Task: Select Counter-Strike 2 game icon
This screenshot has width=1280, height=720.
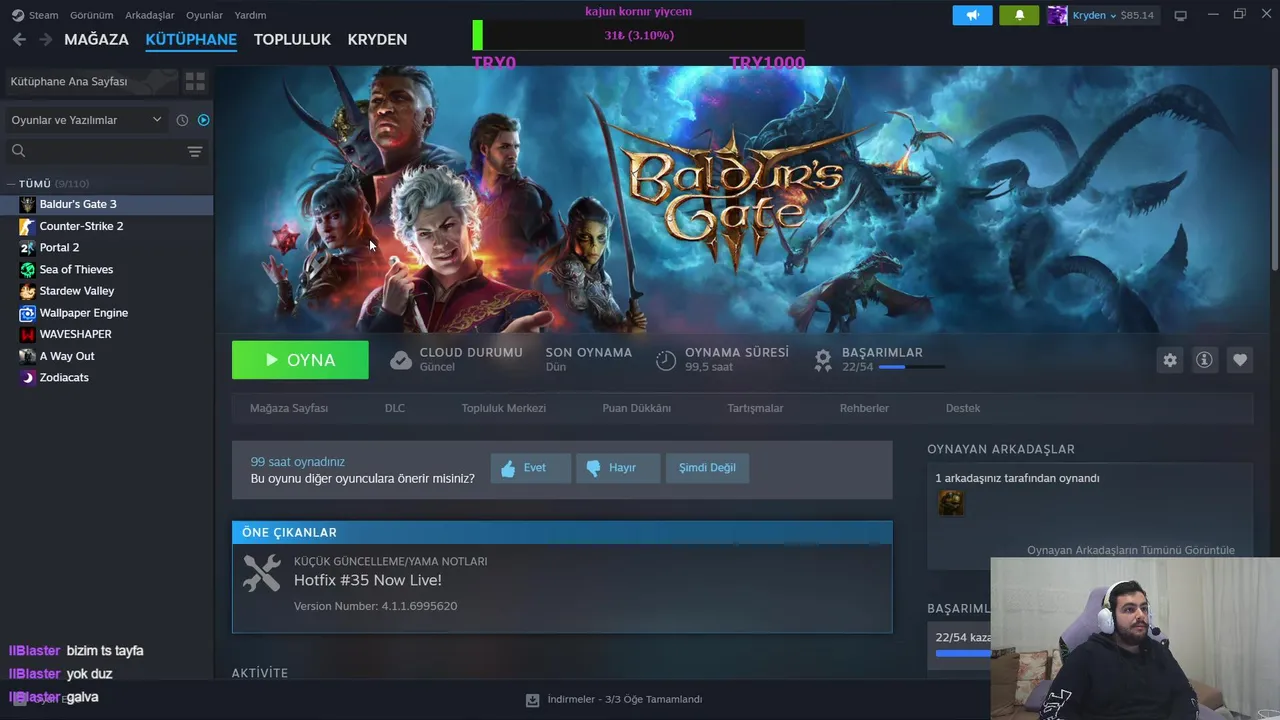Action: coord(27,226)
